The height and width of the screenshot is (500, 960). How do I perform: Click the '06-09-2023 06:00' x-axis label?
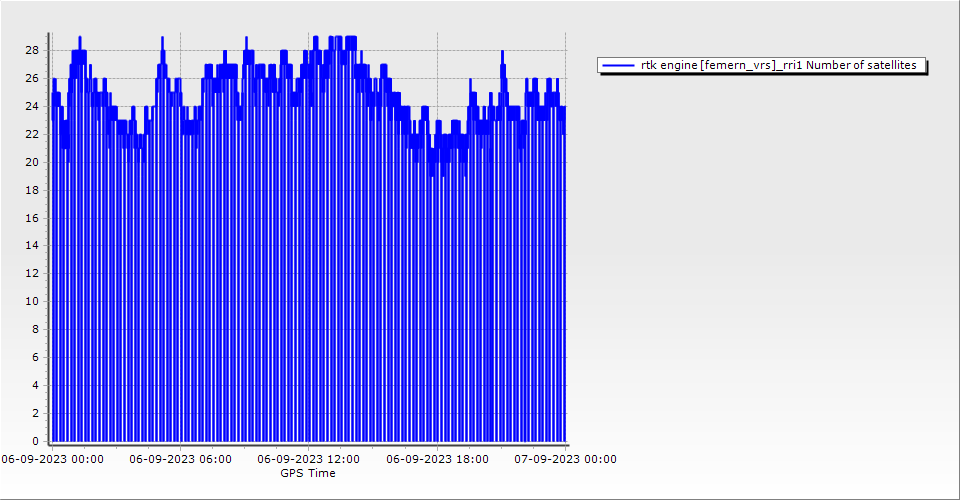181,460
